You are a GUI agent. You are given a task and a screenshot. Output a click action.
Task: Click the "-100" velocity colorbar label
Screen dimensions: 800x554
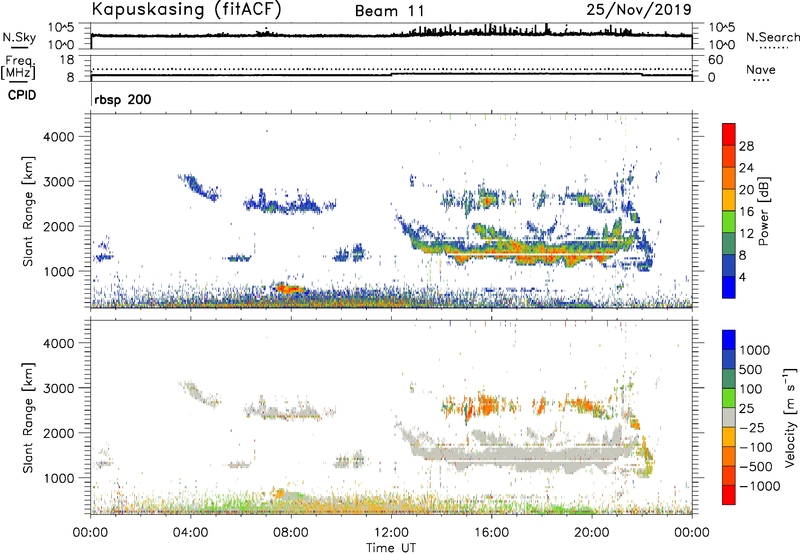(756, 447)
